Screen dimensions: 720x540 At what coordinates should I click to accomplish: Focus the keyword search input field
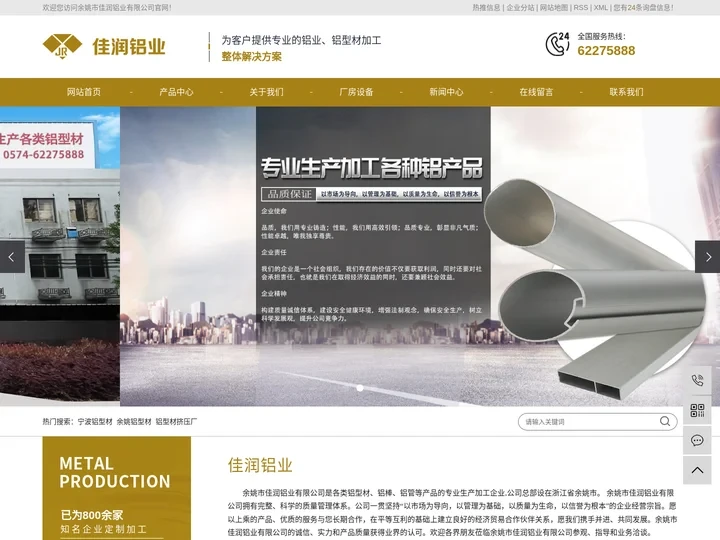[x=590, y=422]
